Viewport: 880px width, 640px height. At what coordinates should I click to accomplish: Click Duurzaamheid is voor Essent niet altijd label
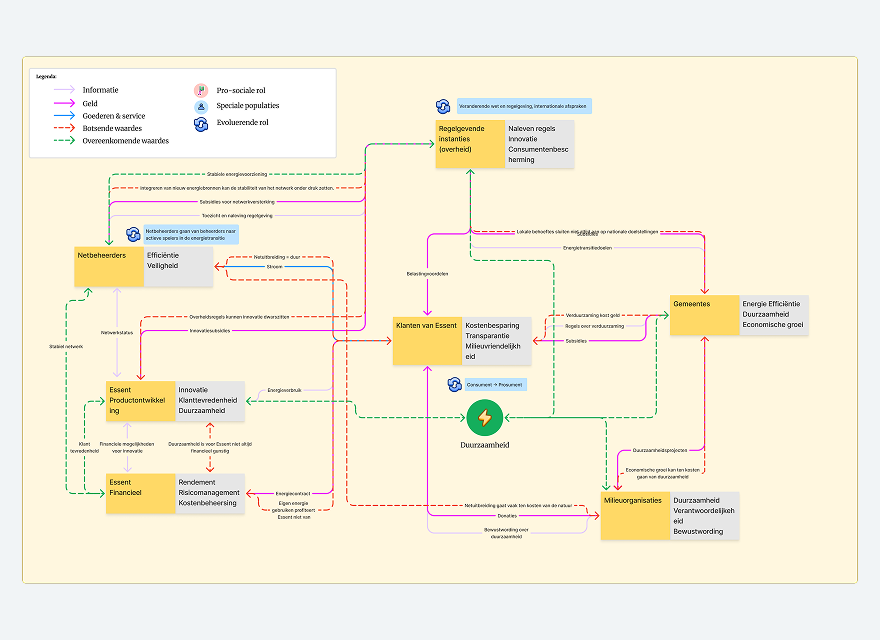click(210, 447)
